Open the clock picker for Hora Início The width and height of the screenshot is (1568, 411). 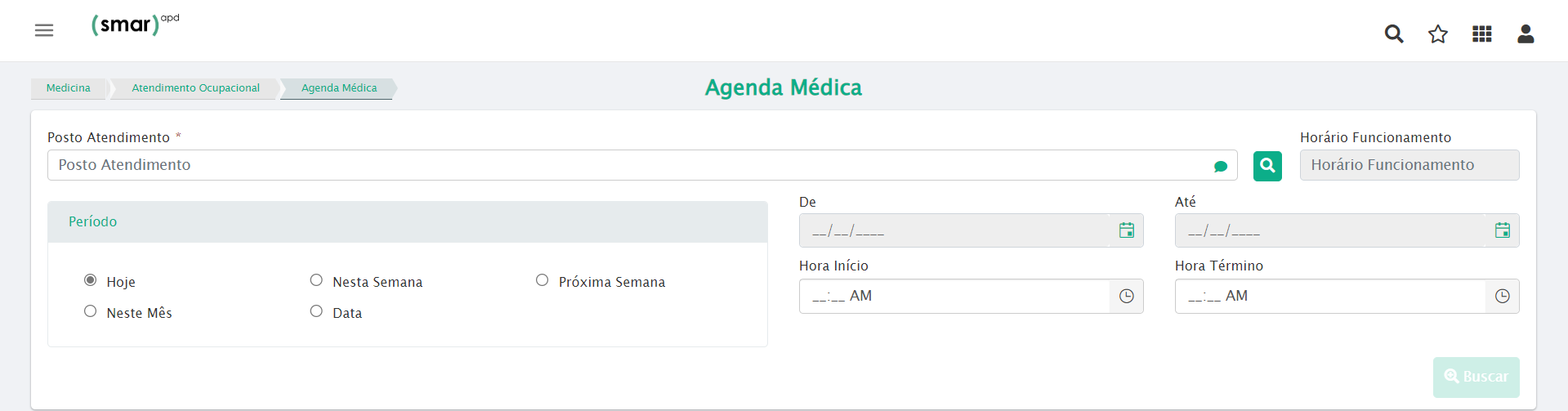tap(1127, 296)
